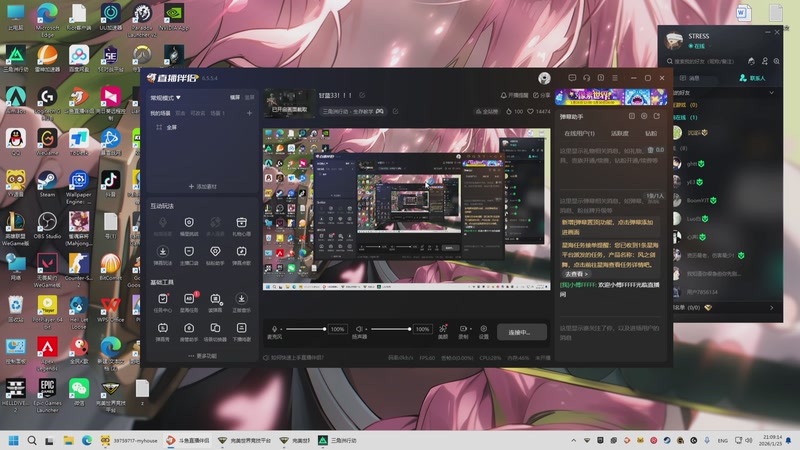
Task: Open 消息 messages tab in STRESS window
Action: (x=690, y=78)
